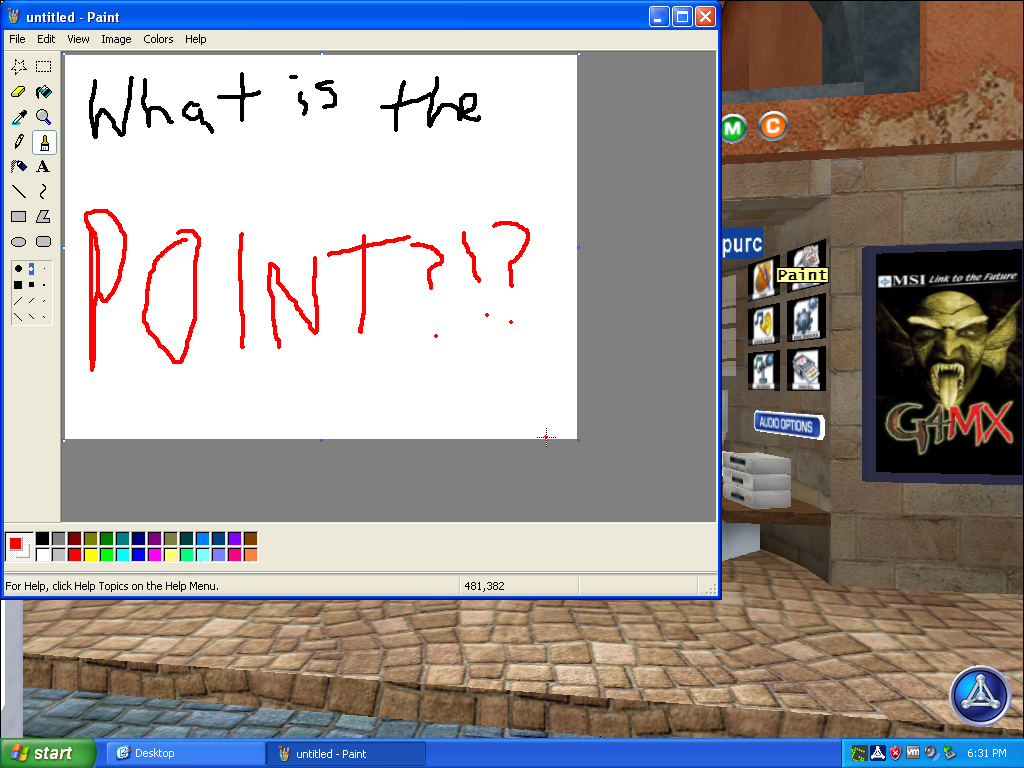Viewport: 1024px width, 768px height.
Task: Click the gear icon on the wall panel
Action: click(807, 318)
